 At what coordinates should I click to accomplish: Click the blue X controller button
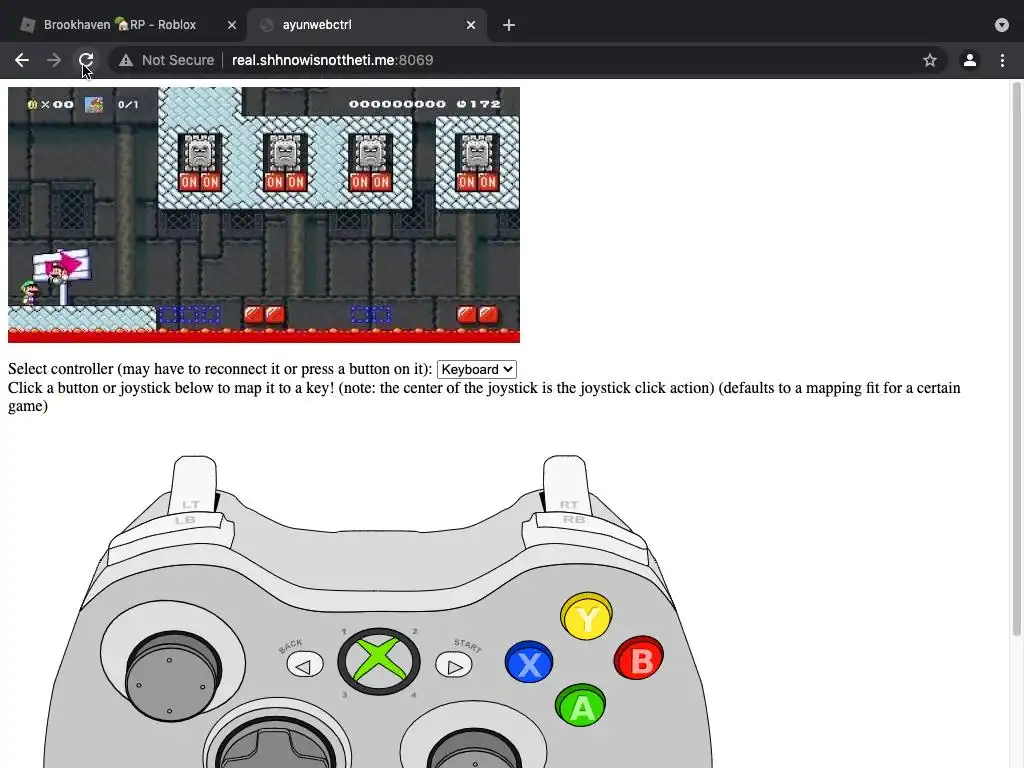click(x=529, y=662)
